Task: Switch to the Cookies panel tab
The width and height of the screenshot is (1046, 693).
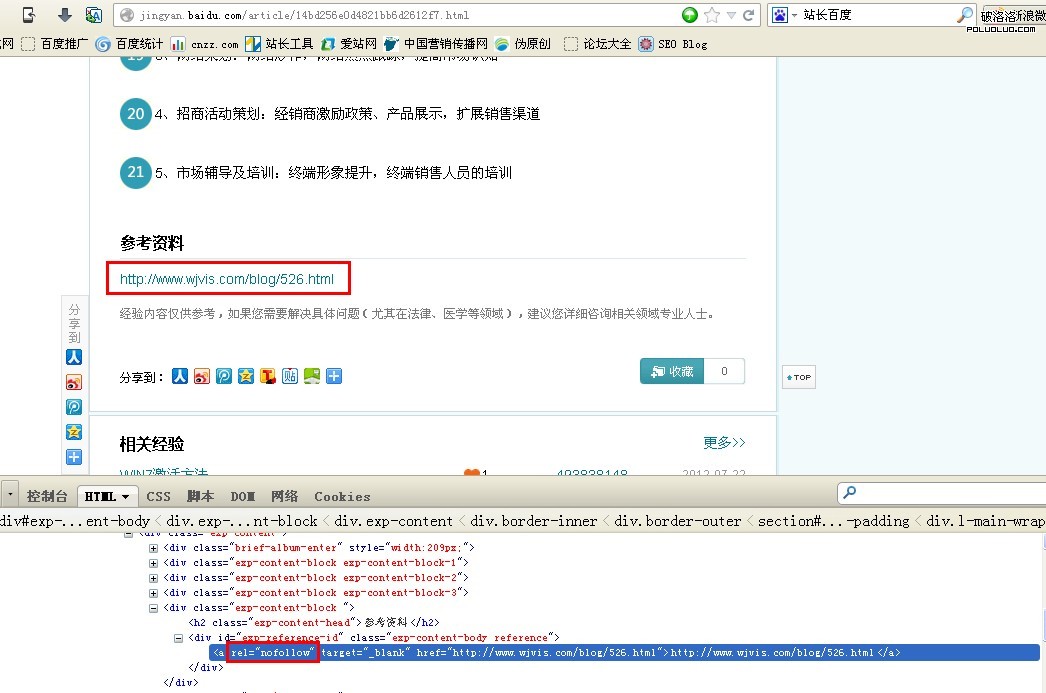Action: coord(342,496)
